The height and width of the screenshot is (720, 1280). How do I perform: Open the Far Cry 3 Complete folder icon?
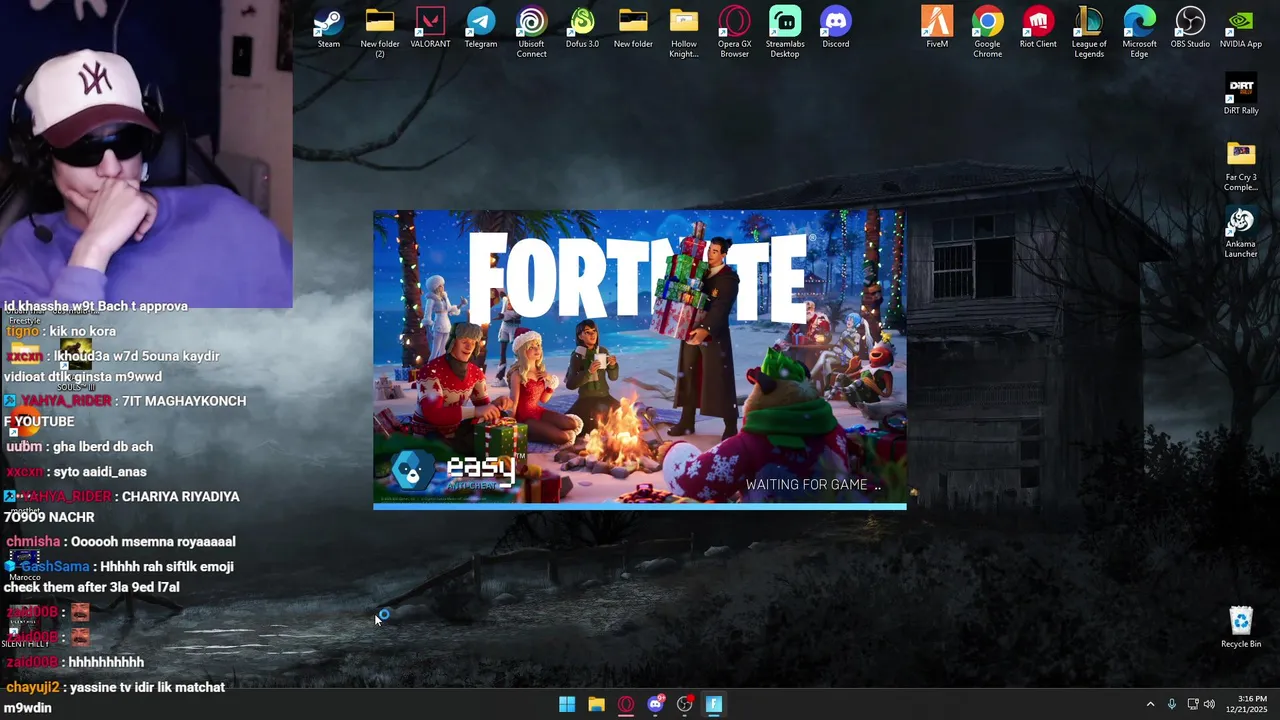tap(1241, 166)
